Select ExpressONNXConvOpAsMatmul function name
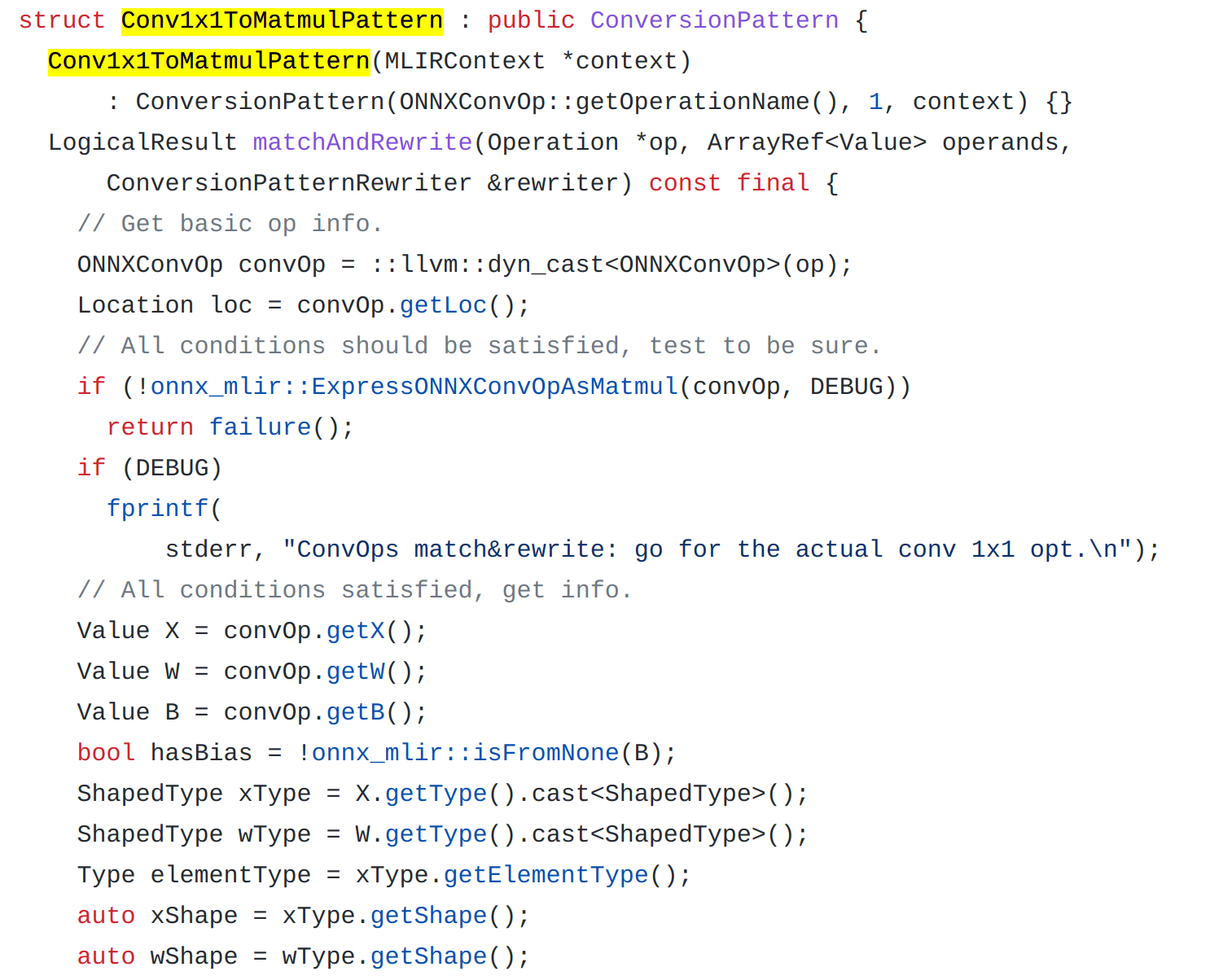The image size is (1210, 980). (495, 387)
